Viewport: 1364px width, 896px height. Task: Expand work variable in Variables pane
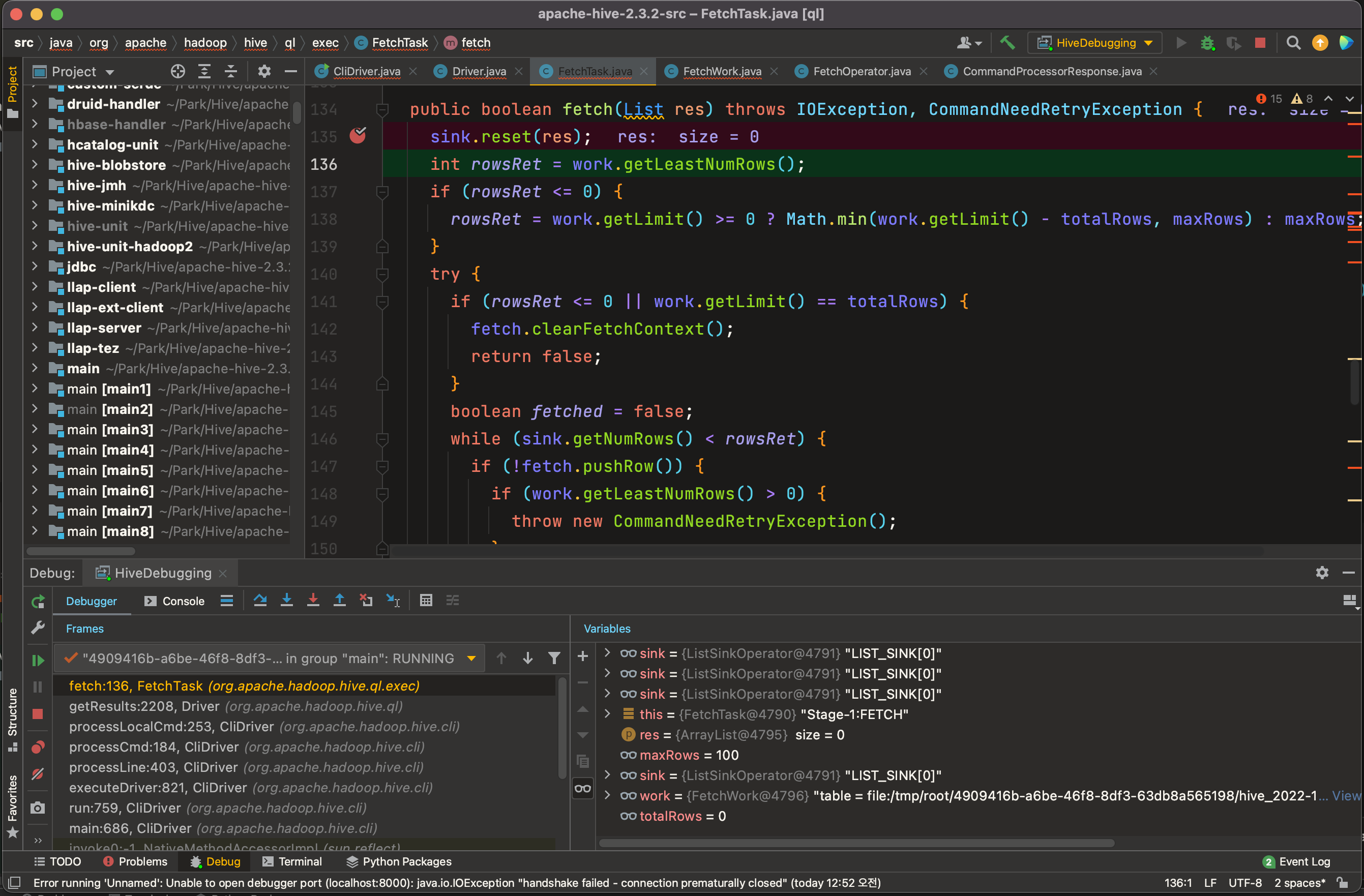[608, 796]
